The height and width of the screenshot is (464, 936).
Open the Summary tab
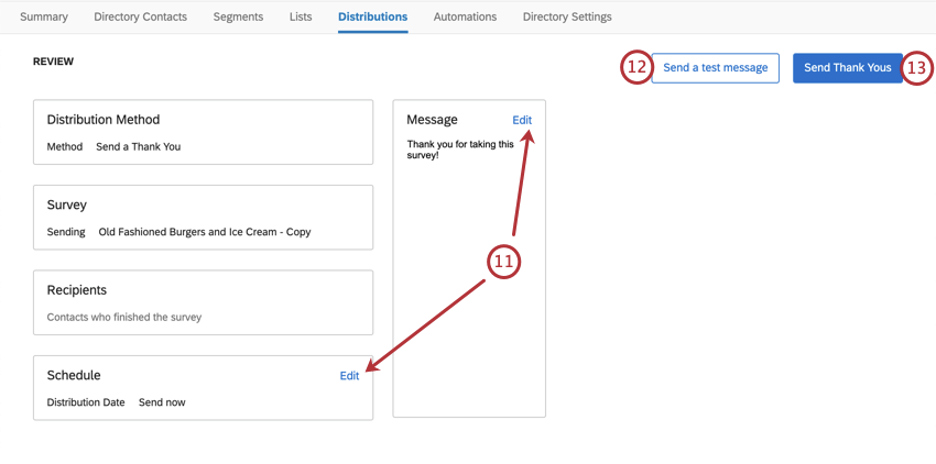[44, 17]
